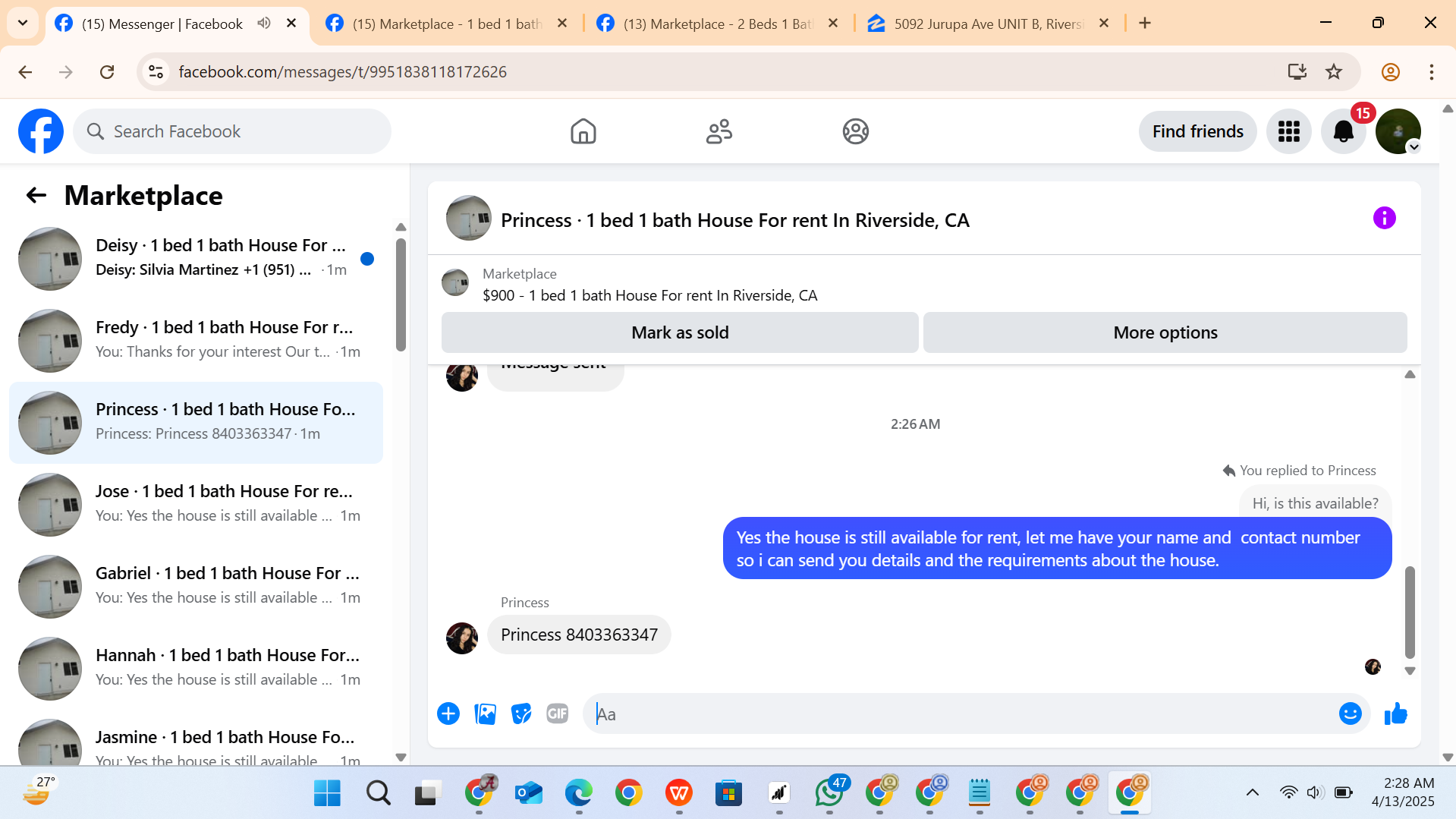Open Deisy's conversation

click(196, 259)
